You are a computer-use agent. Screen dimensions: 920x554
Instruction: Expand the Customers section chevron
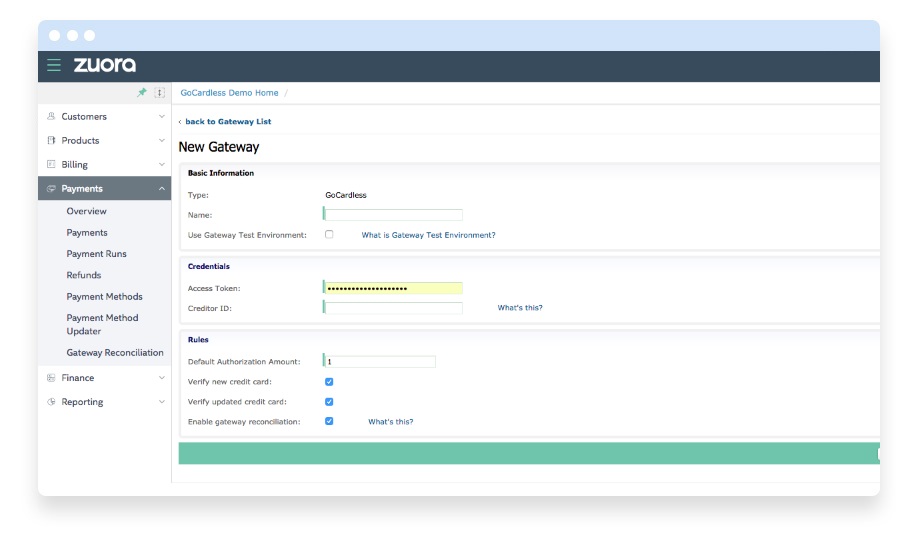coord(162,117)
